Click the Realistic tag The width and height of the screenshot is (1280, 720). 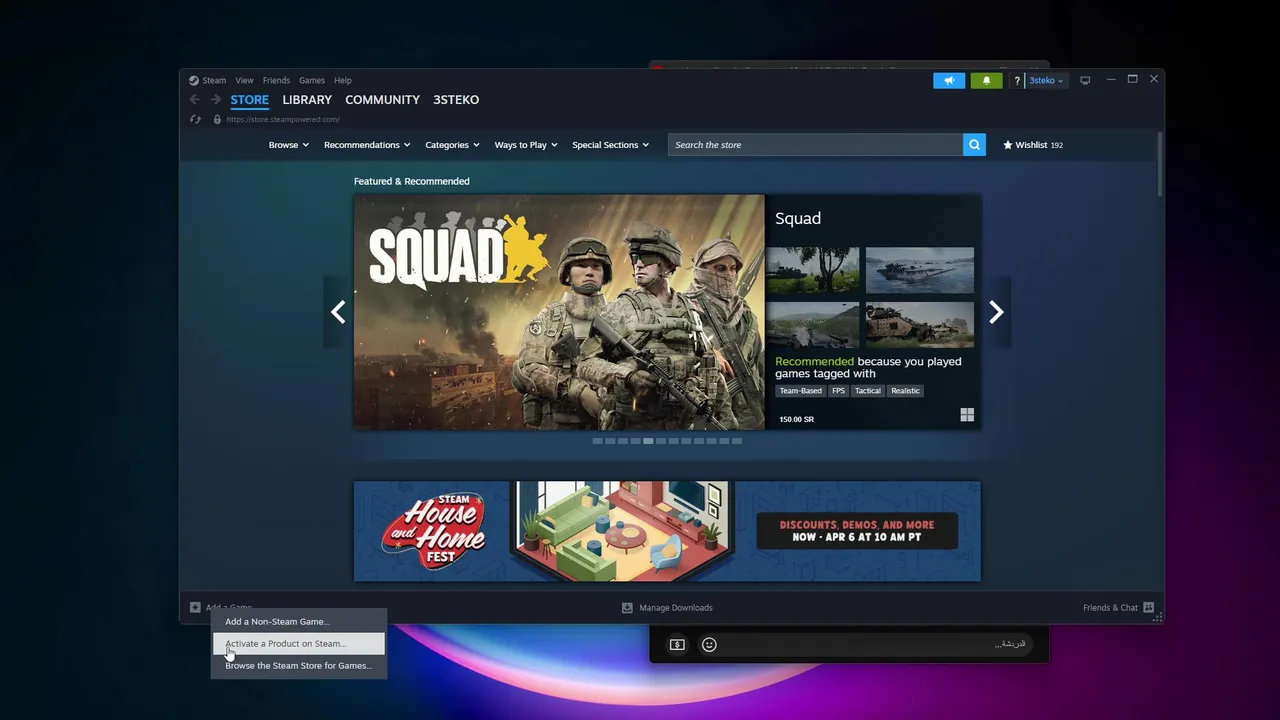pyautogui.click(x=905, y=391)
